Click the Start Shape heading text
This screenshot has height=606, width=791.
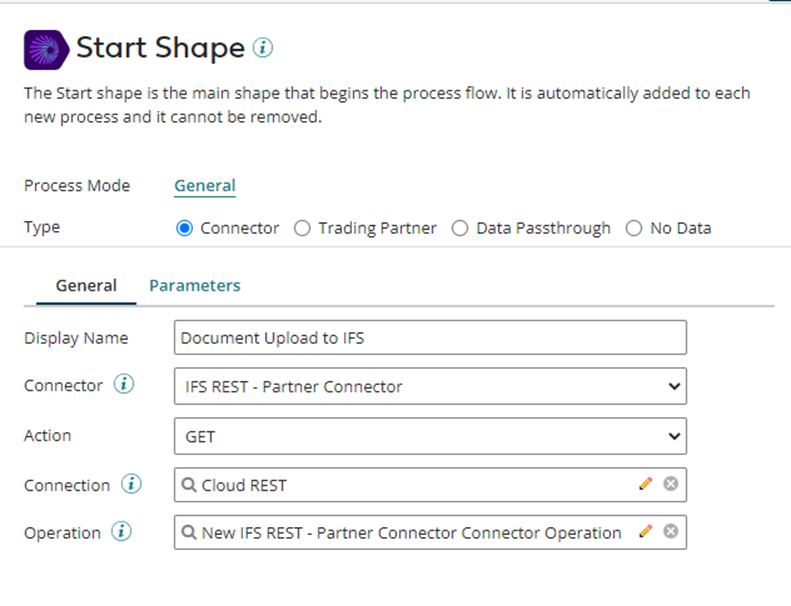tap(160, 48)
